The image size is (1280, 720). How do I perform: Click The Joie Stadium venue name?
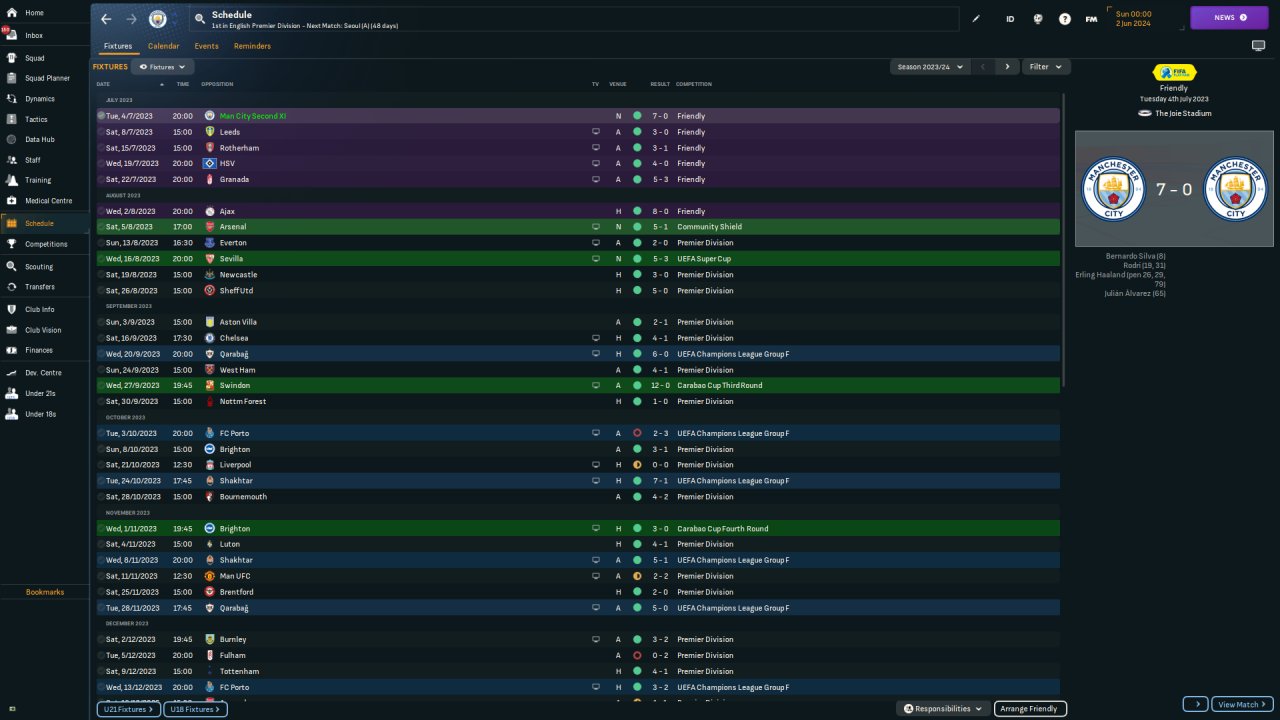1183,114
